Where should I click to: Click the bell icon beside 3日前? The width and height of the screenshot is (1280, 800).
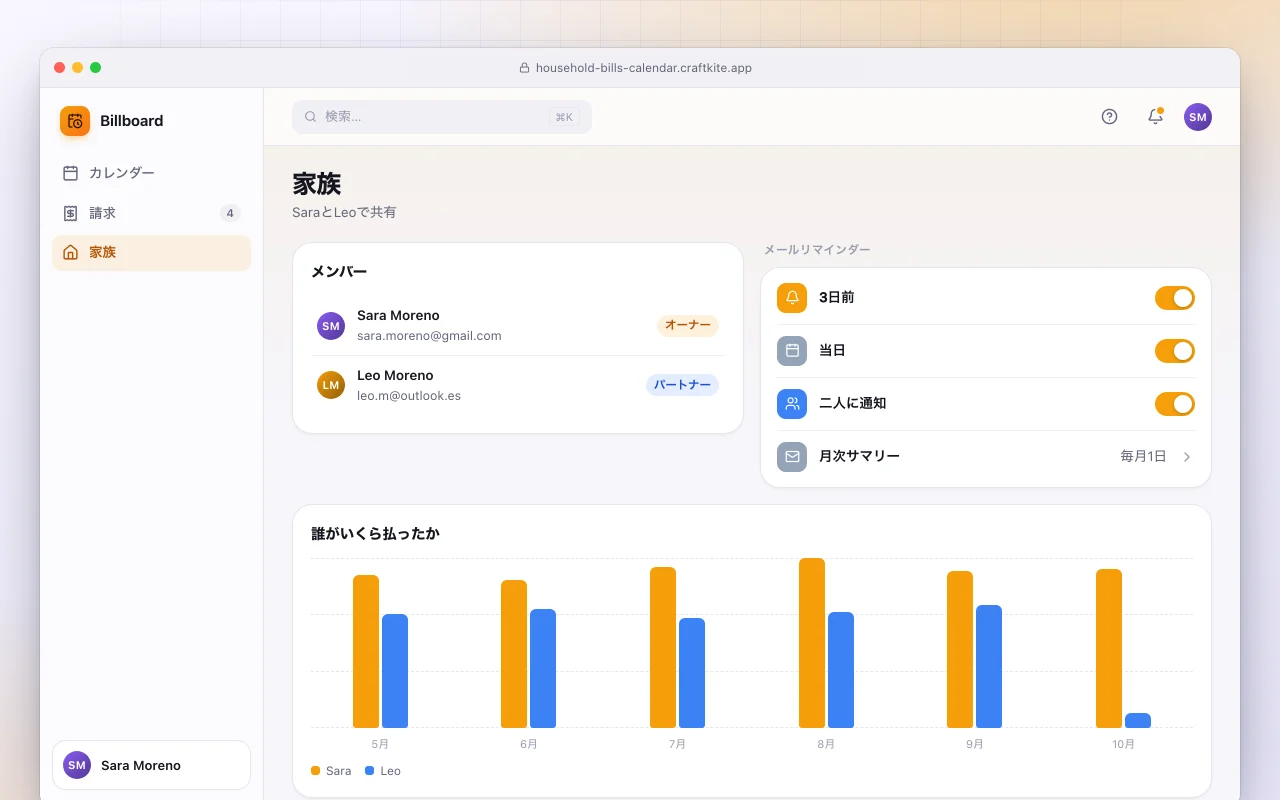[792, 298]
